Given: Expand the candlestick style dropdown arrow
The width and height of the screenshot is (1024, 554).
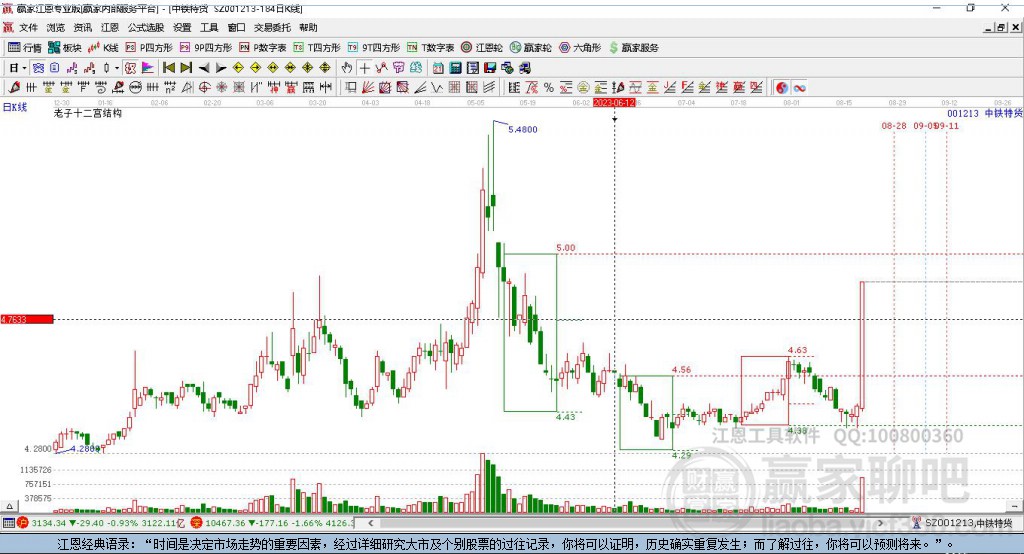Looking at the screenshot, I should pyautogui.click(x=117, y=68).
